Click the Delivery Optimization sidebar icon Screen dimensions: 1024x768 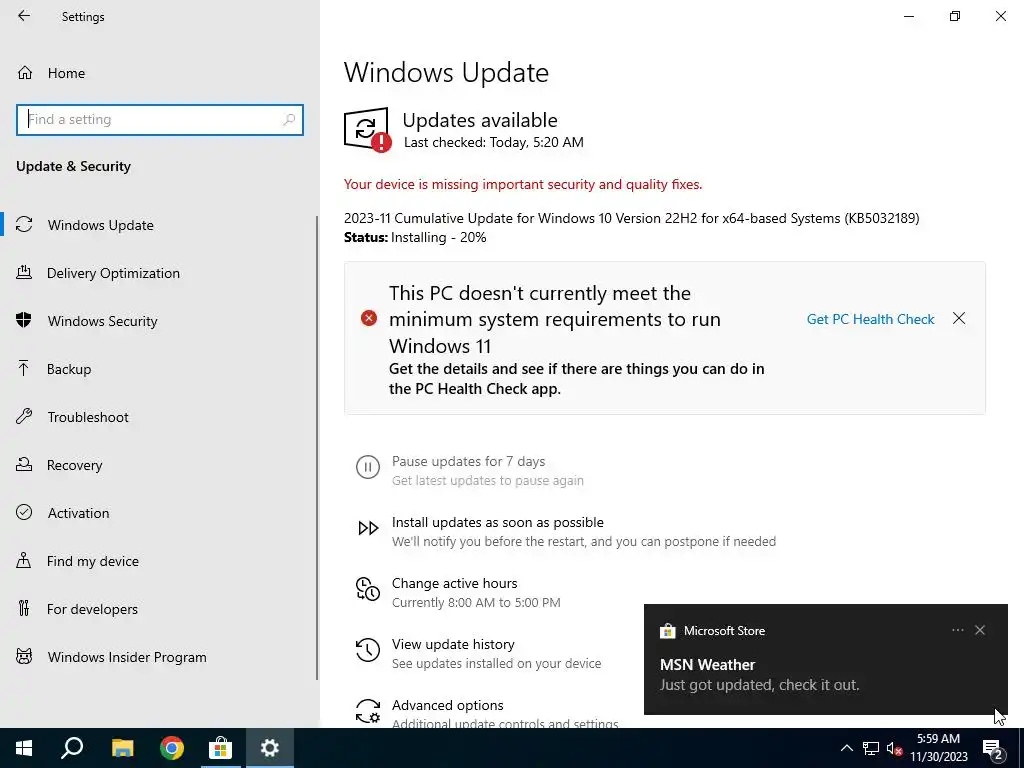click(x=24, y=272)
